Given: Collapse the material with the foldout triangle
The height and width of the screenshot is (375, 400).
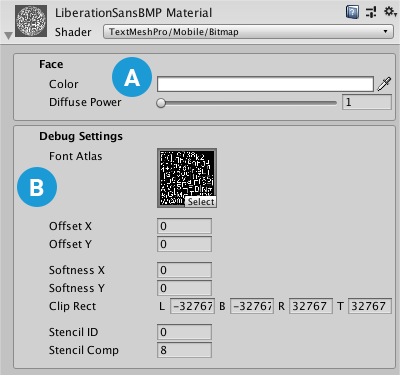Looking at the screenshot, I should point(8,35).
